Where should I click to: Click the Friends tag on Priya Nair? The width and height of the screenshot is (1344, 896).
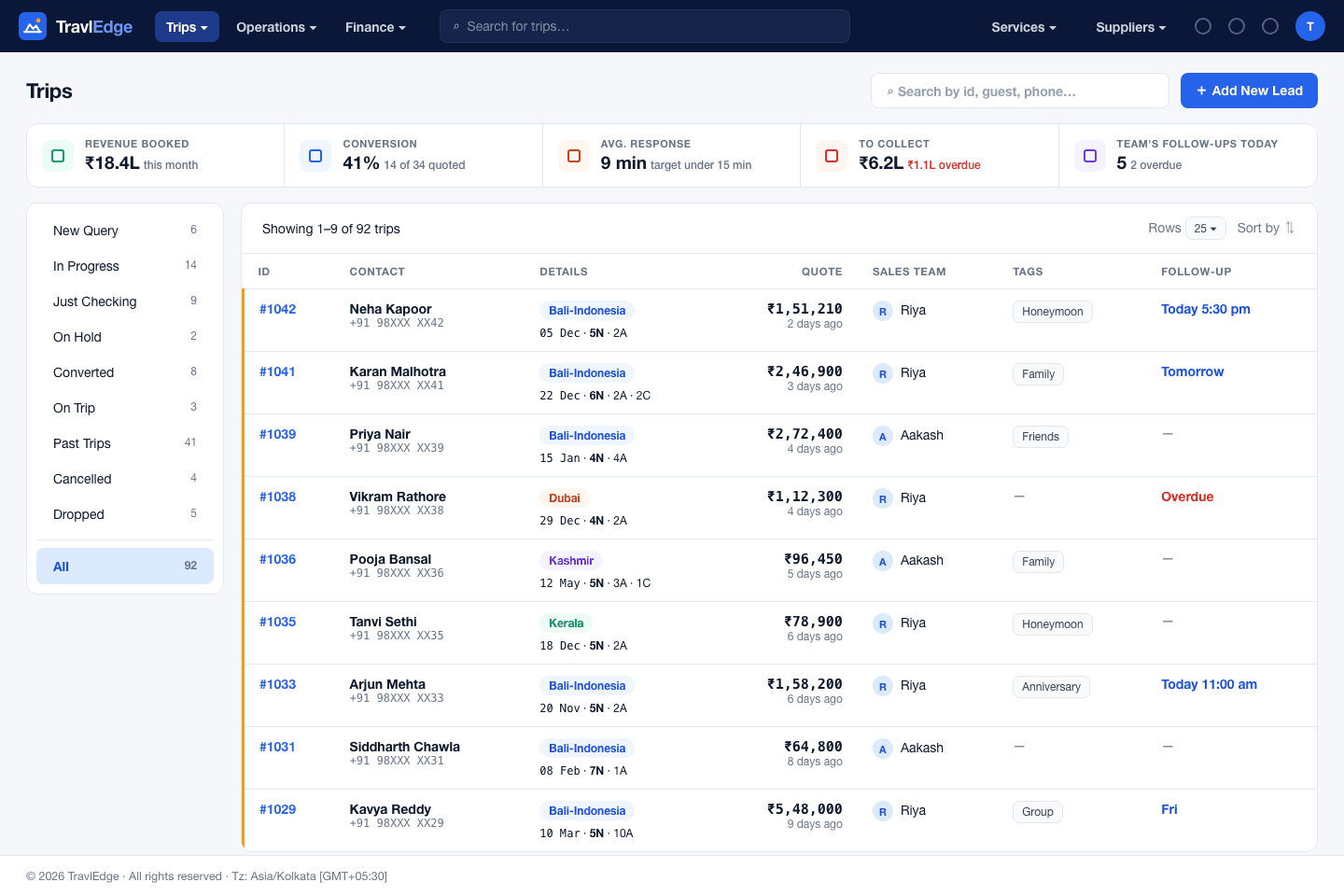point(1040,437)
